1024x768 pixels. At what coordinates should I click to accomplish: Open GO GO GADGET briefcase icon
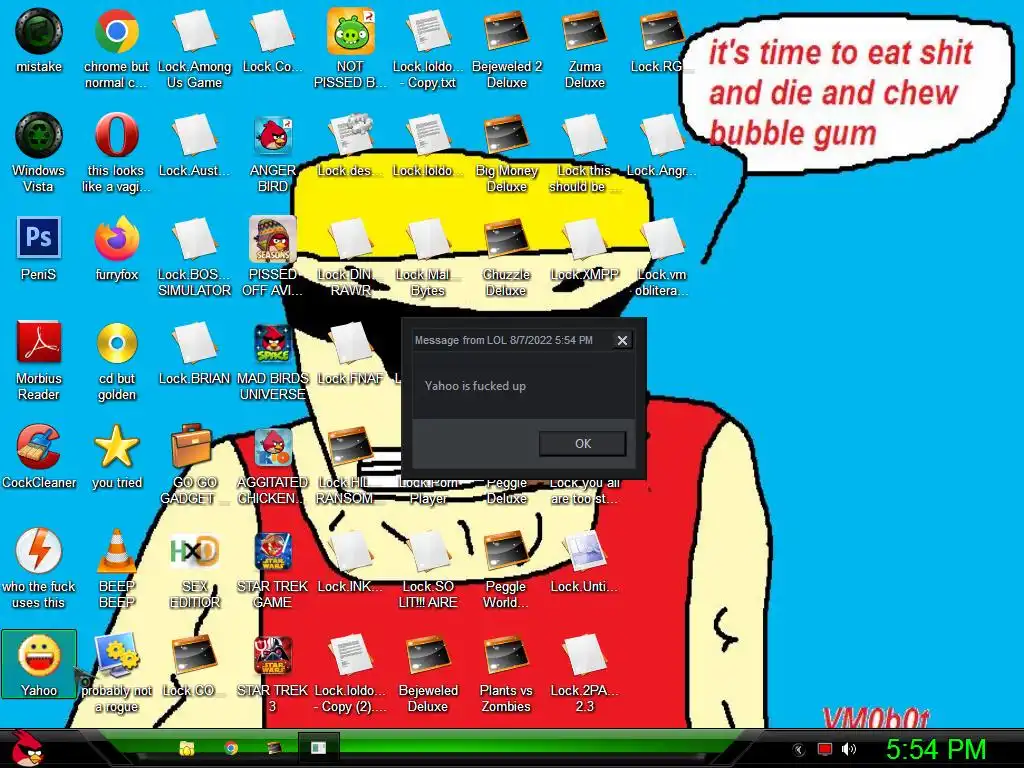click(195, 464)
